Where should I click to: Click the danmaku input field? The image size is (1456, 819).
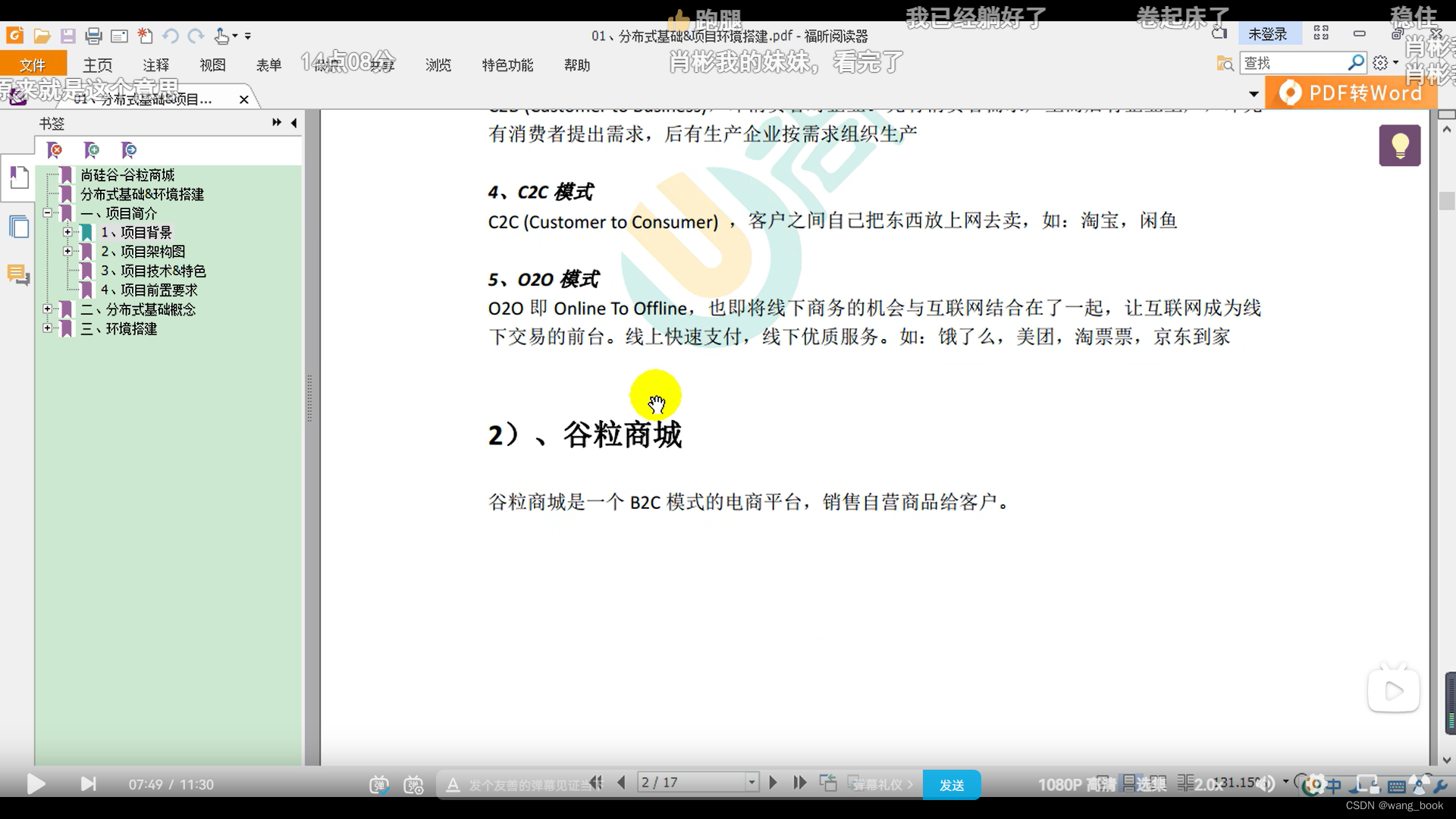(x=523, y=785)
